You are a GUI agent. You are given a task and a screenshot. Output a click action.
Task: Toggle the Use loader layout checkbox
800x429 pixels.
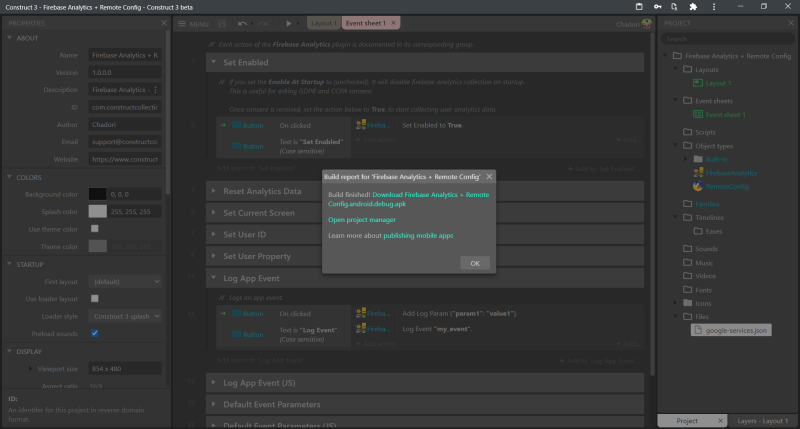94,298
